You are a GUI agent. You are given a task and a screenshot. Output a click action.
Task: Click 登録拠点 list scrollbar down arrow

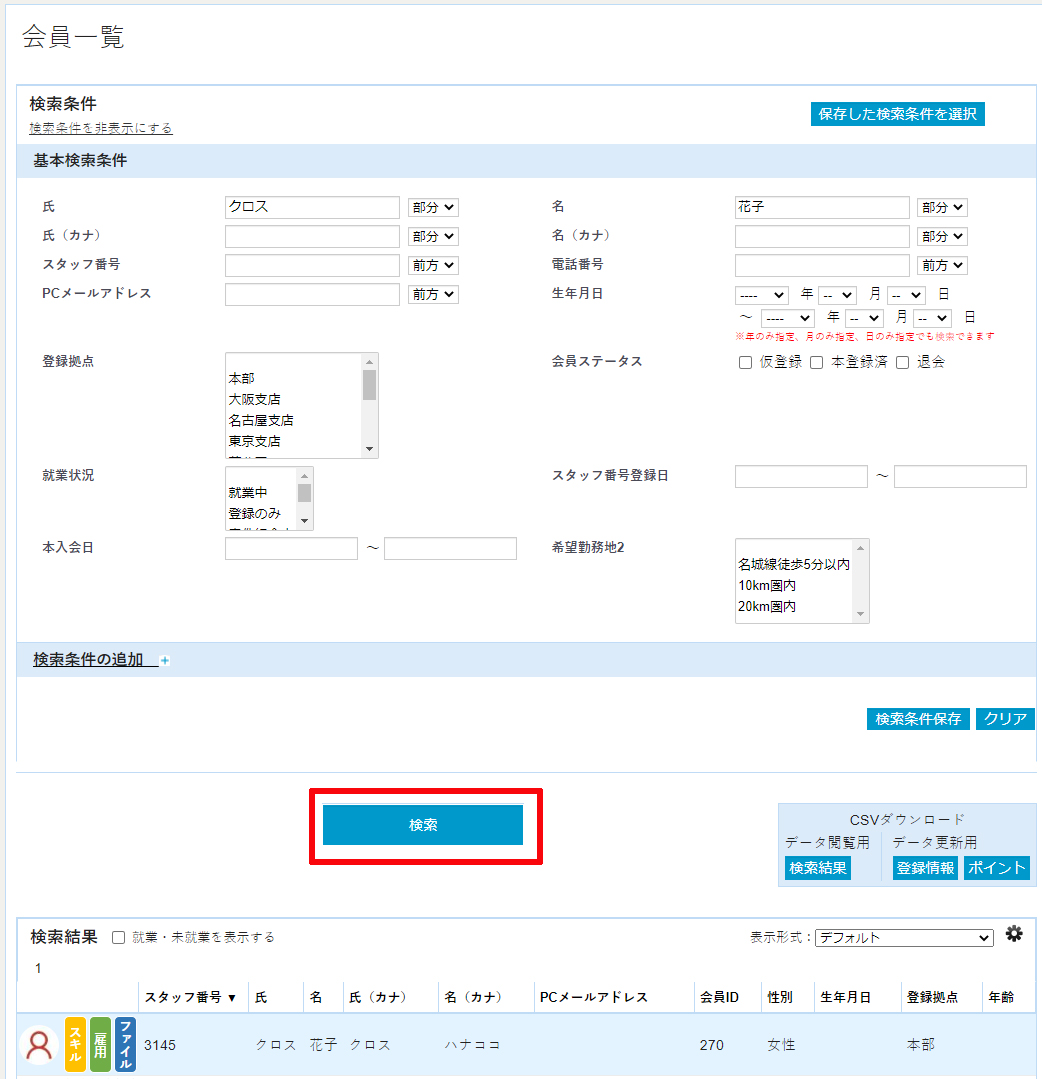(x=370, y=449)
